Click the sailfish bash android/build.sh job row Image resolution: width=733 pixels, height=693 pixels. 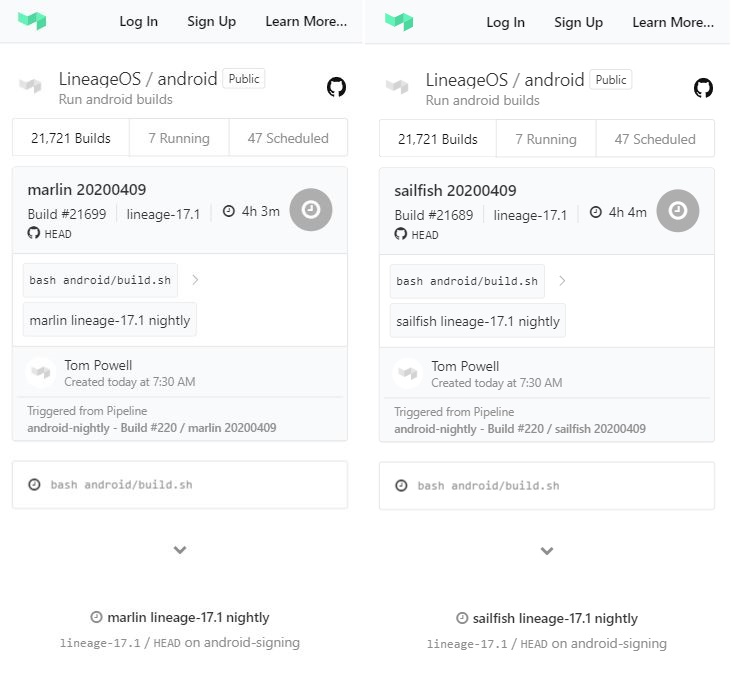[547, 485]
